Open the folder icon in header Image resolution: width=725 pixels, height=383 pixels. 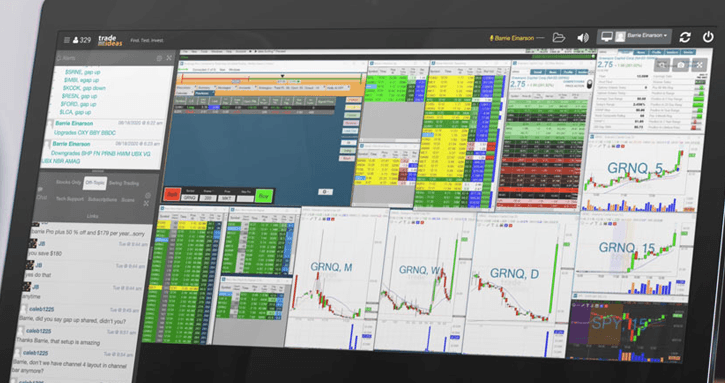tap(559, 38)
